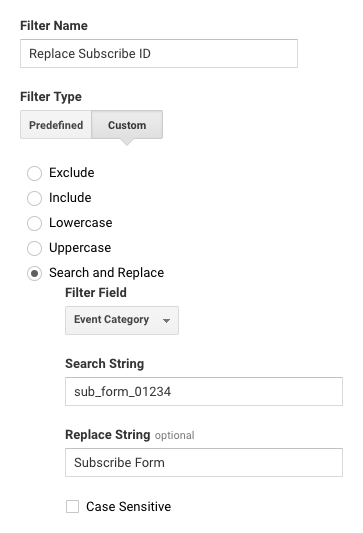Select the Exclude radio button

(34, 173)
